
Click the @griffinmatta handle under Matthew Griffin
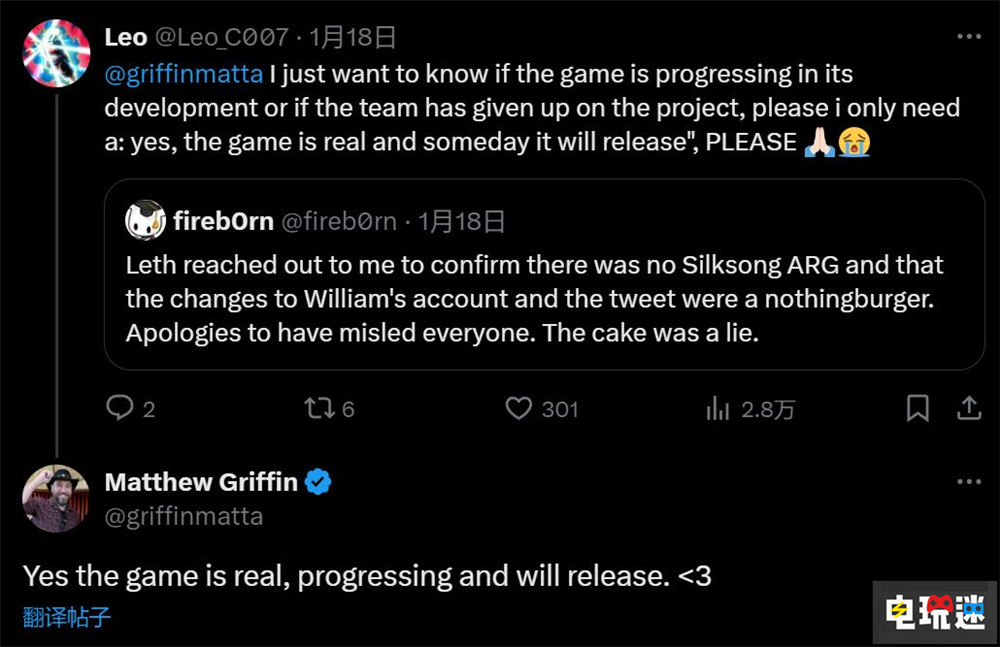[x=184, y=516]
